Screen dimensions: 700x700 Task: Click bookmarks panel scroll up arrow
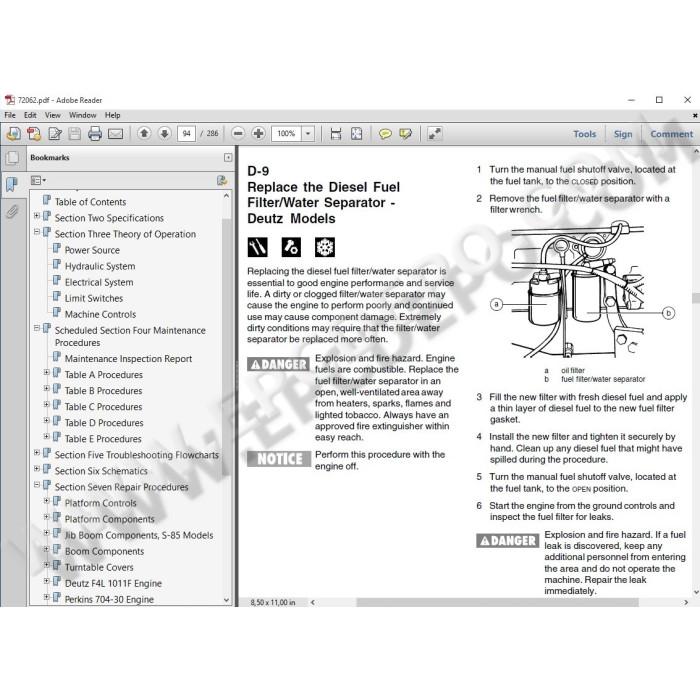(226, 196)
